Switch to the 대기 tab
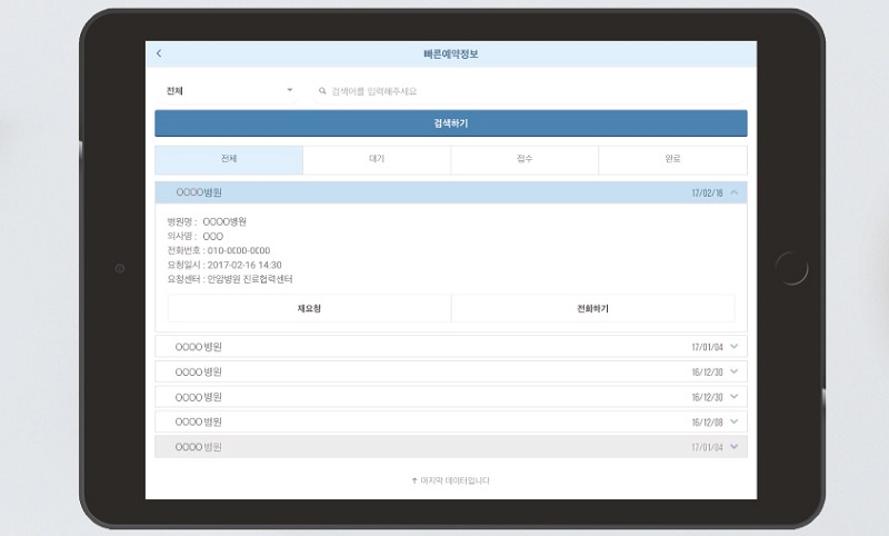Viewport: 889px width, 536px height. (x=377, y=160)
